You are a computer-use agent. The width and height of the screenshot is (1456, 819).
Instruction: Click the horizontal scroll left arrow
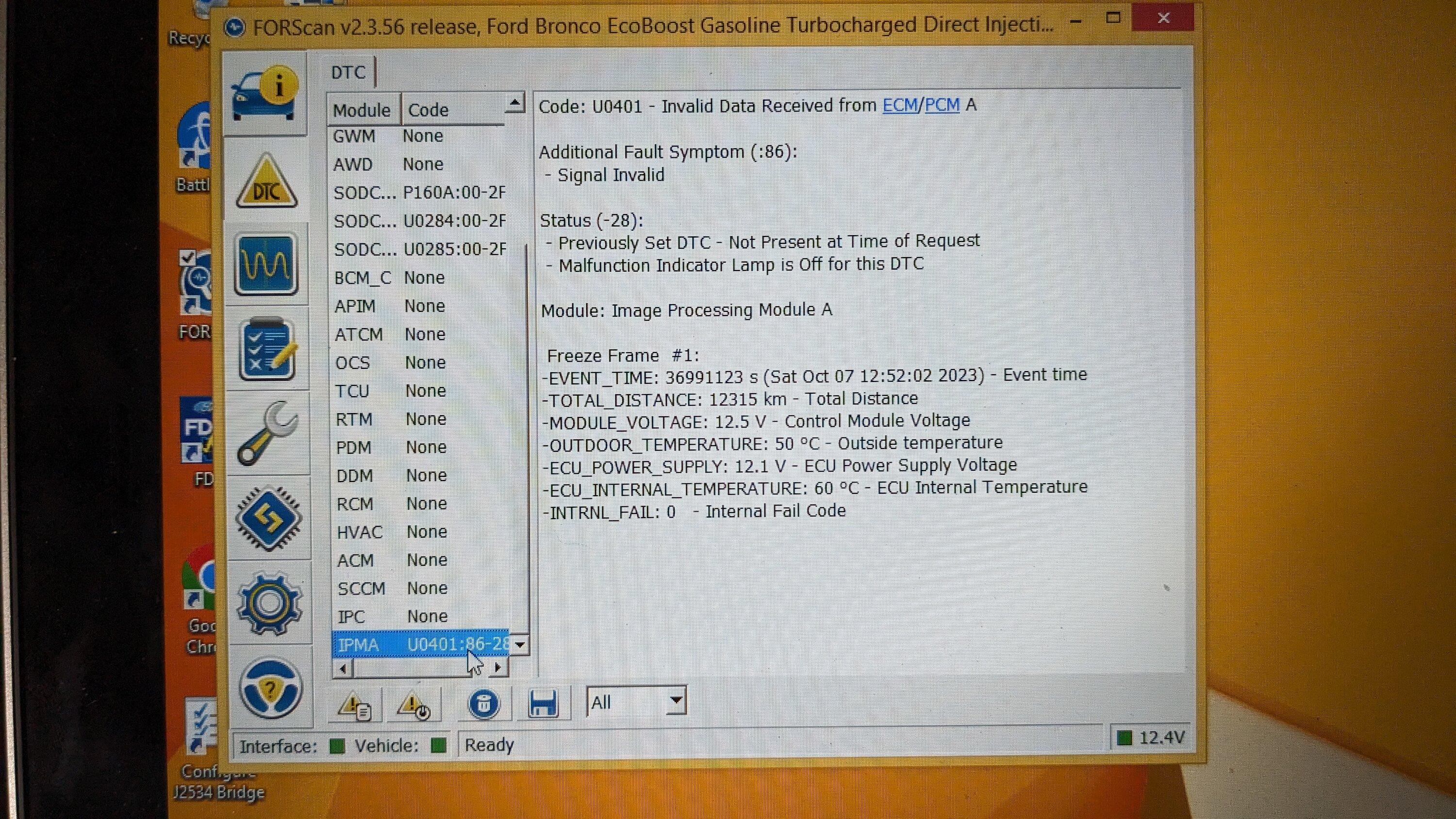(x=343, y=669)
